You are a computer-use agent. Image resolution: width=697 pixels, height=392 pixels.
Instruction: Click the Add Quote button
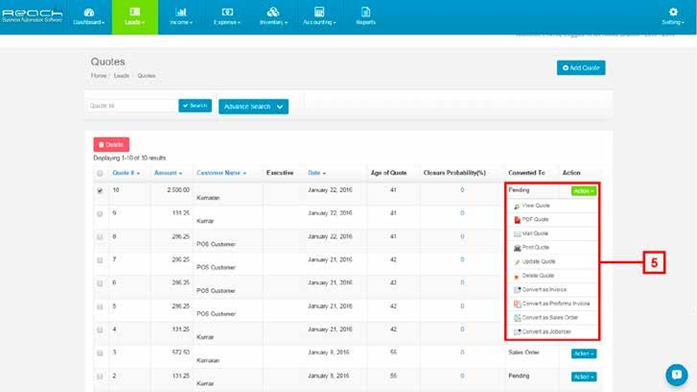[581, 68]
